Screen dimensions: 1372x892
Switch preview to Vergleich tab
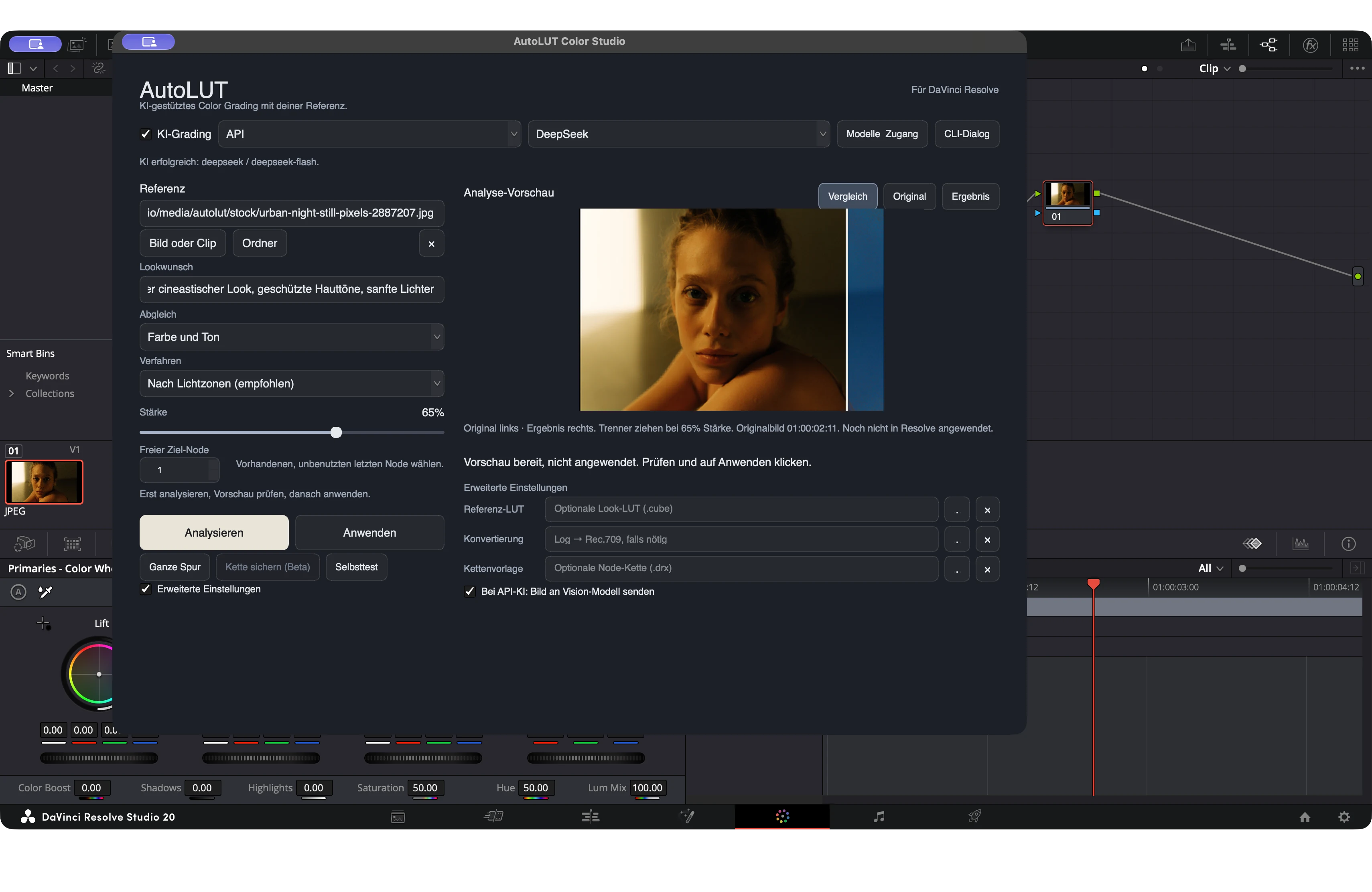click(847, 197)
